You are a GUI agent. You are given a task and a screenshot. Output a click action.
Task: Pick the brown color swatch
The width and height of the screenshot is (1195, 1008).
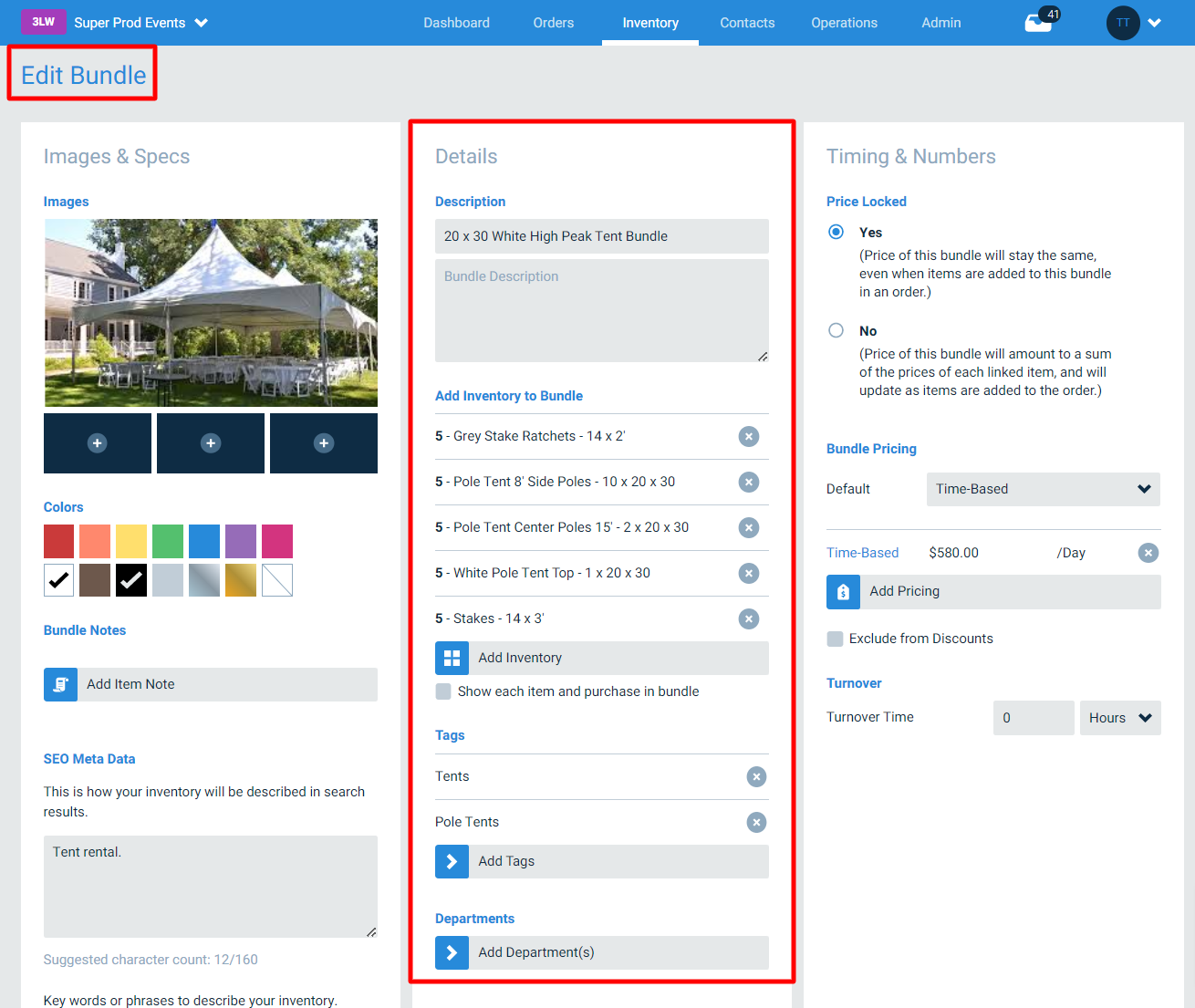click(x=95, y=580)
